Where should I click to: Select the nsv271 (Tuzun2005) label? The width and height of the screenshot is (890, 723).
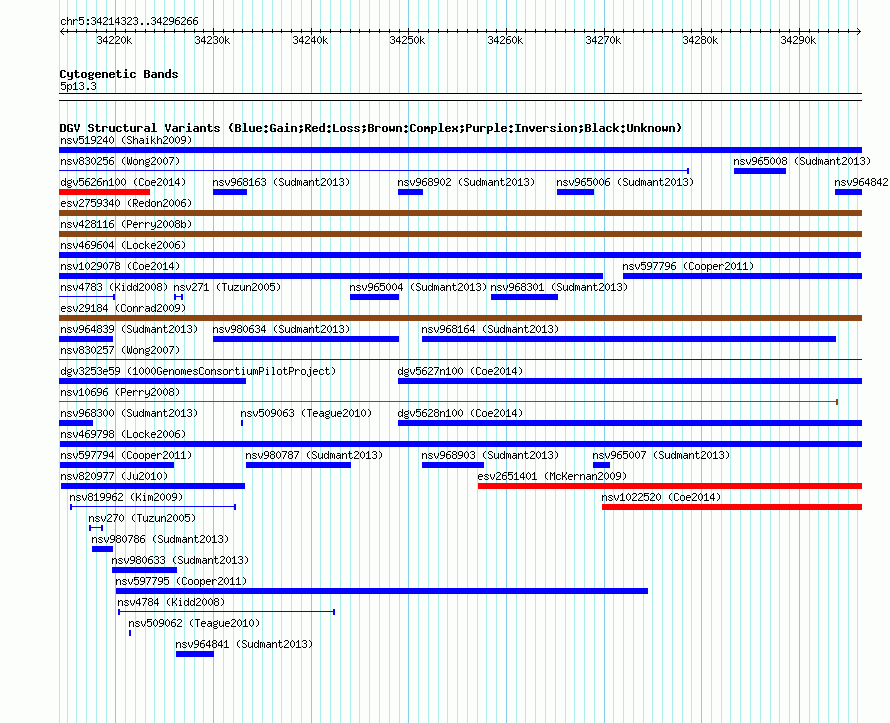click(x=227, y=287)
